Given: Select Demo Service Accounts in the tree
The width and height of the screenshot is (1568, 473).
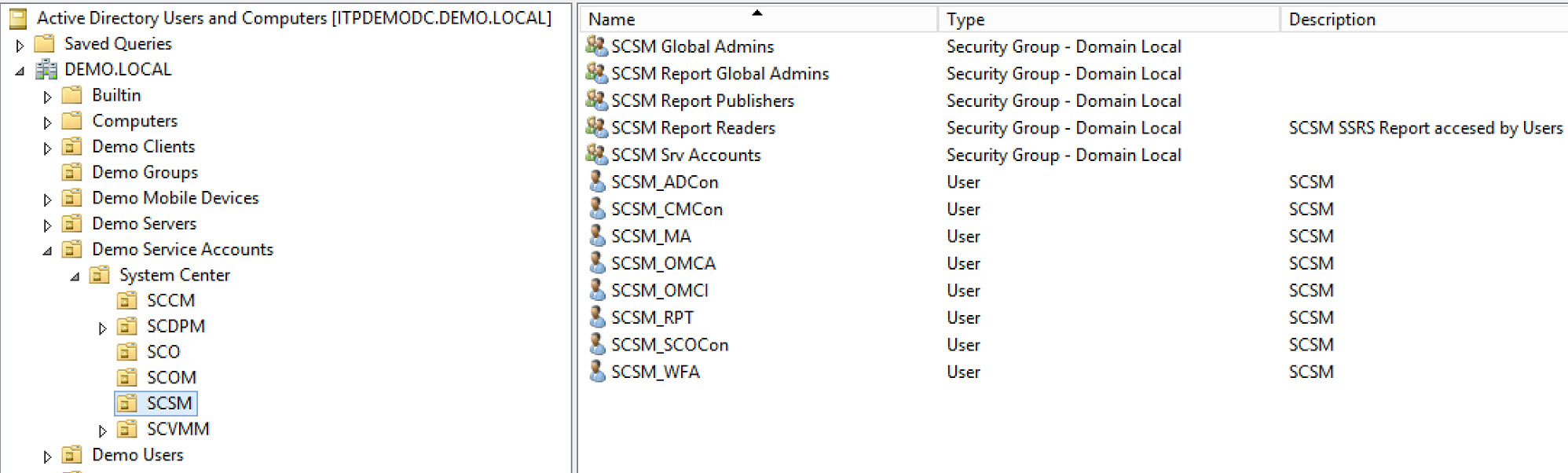Looking at the screenshot, I should [x=182, y=250].
